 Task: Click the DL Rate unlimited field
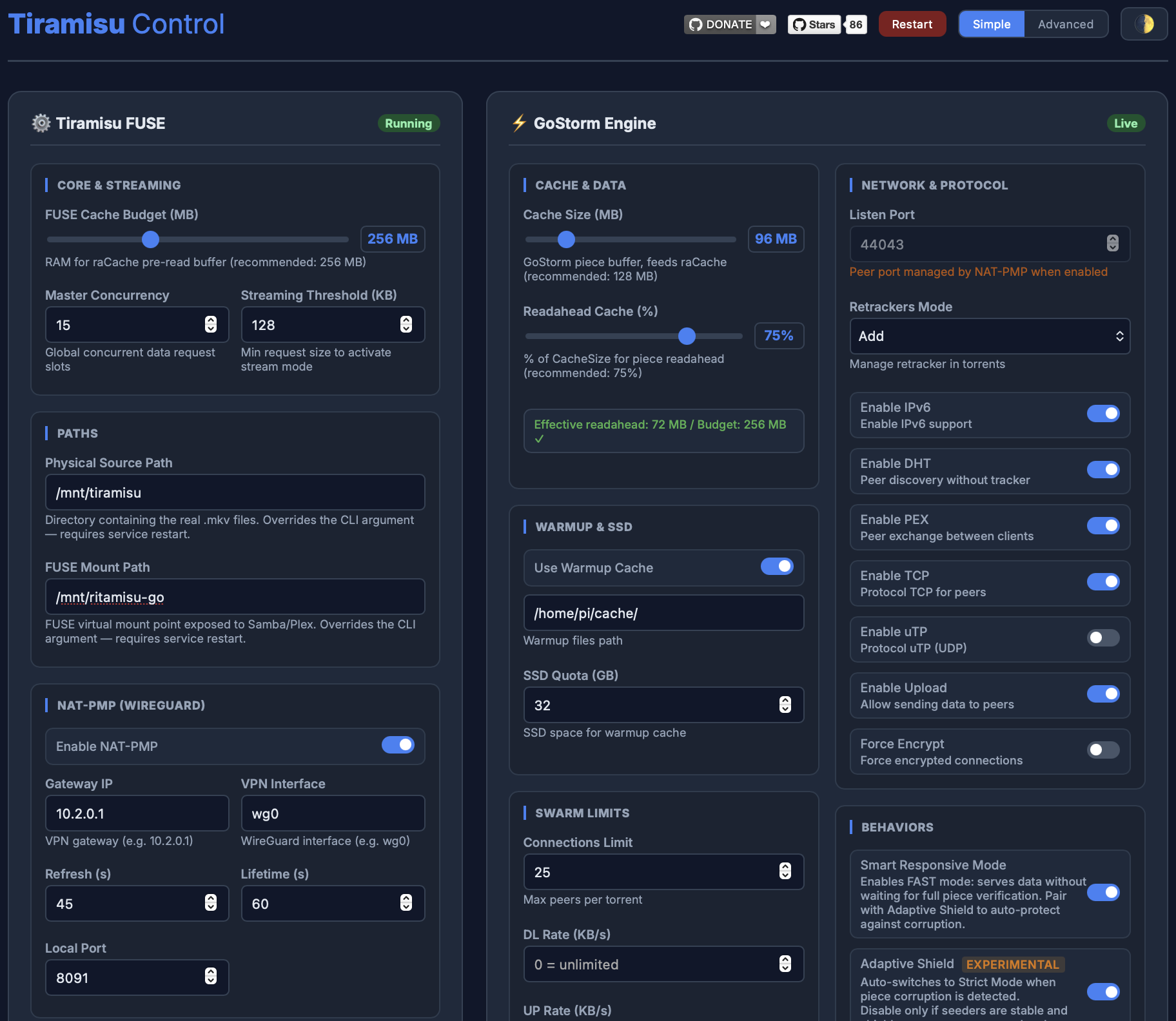click(663, 964)
